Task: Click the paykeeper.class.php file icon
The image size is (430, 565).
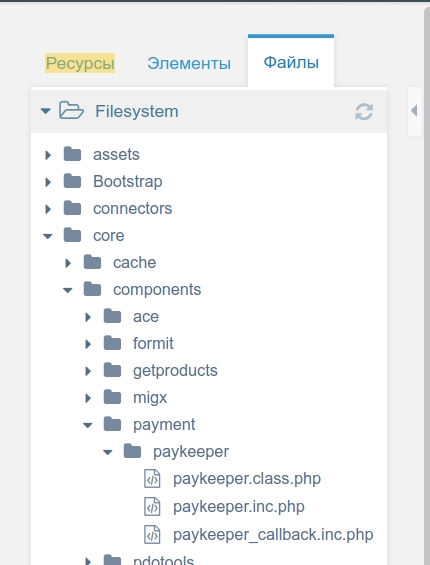Action: click(x=152, y=479)
